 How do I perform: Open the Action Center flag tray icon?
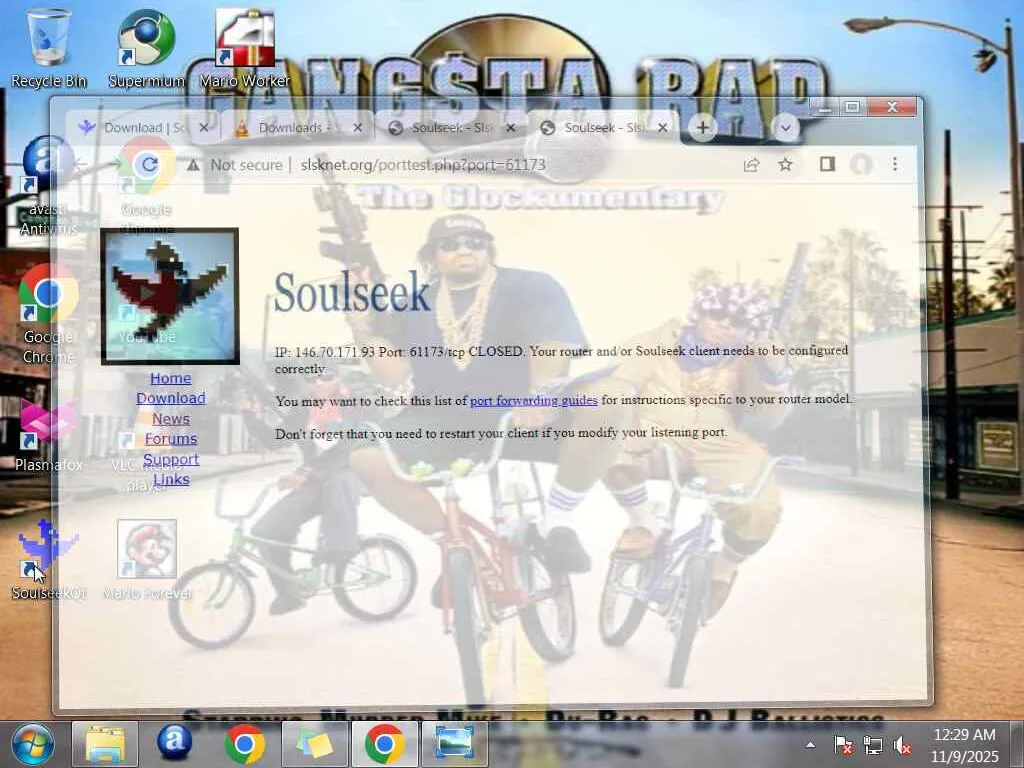pyautogui.click(x=842, y=744)
